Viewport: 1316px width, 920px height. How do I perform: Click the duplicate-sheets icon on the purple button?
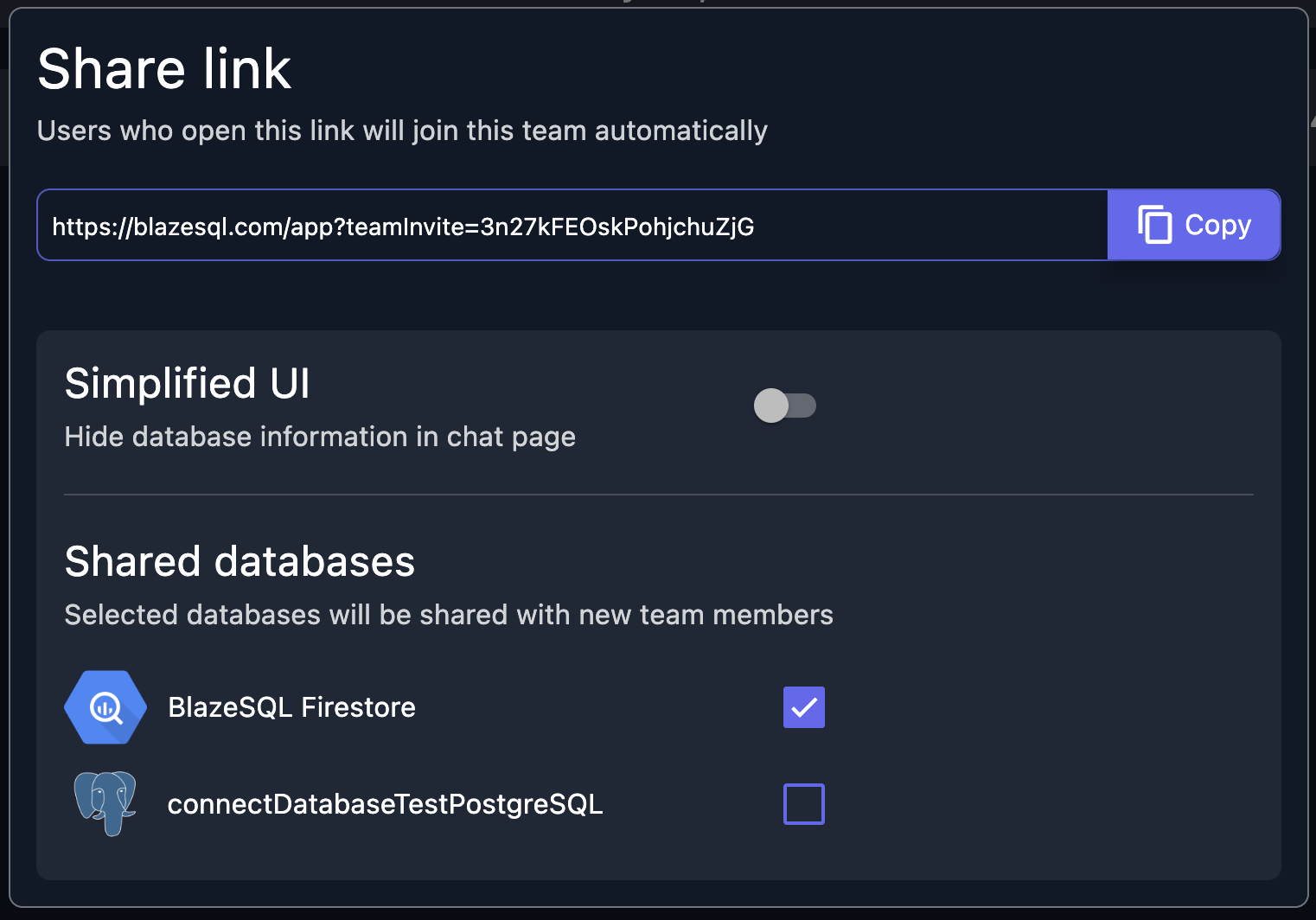coord(1156,225)
